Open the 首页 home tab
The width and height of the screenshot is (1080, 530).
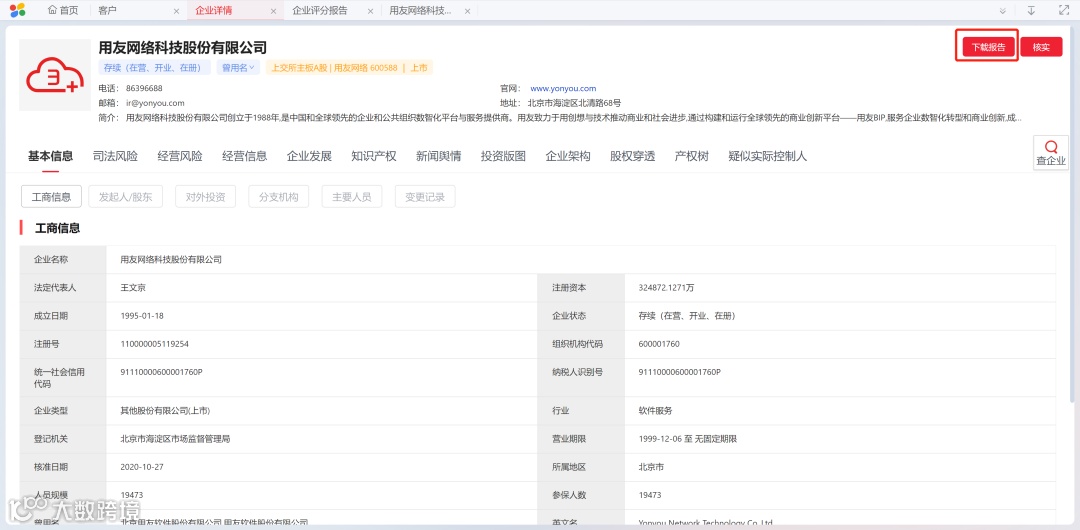click(63, 10)
